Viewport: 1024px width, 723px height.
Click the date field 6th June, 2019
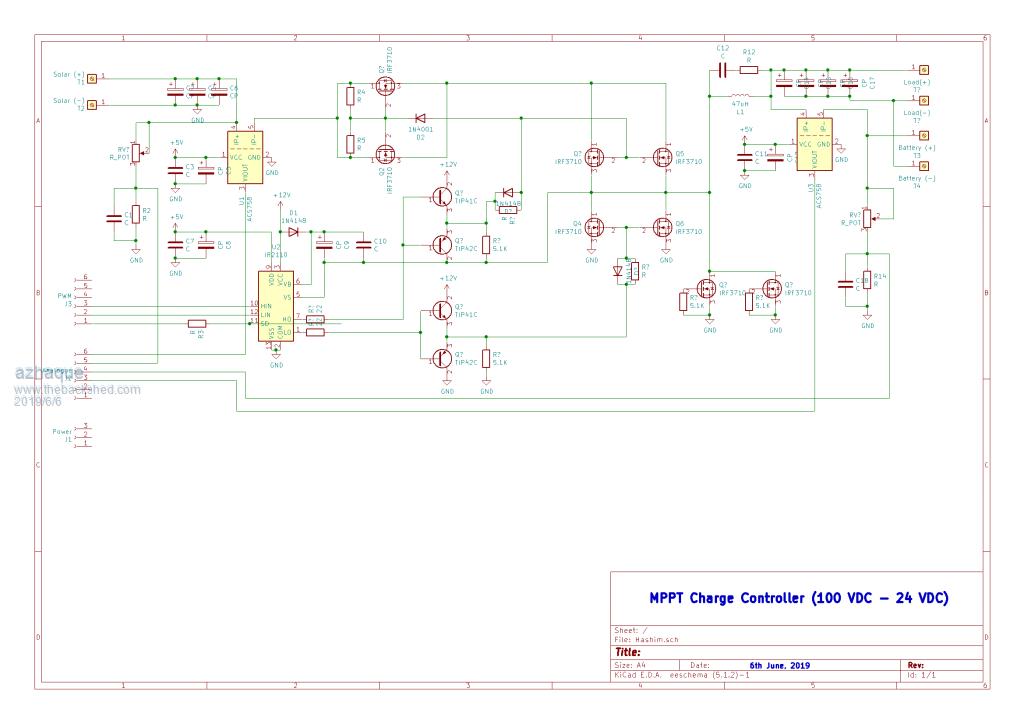click(779, 665)
